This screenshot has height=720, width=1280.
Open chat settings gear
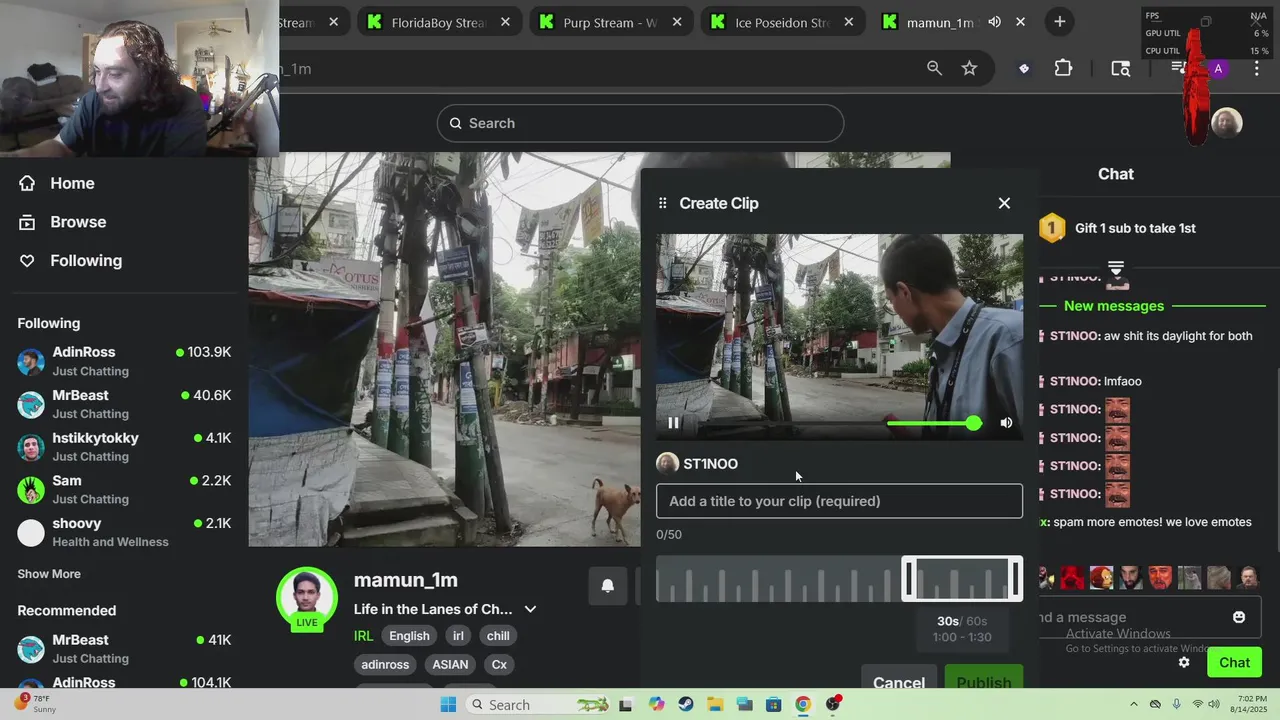(x=1184, y=662)
